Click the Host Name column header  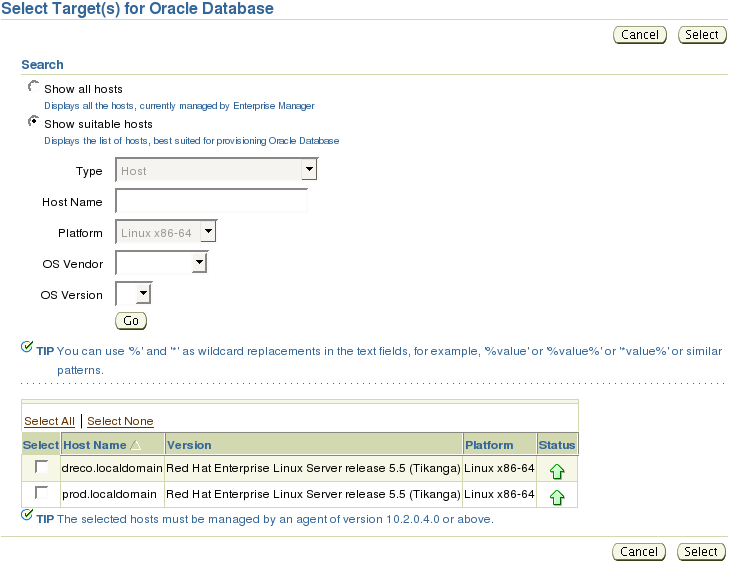pos(94,445)
